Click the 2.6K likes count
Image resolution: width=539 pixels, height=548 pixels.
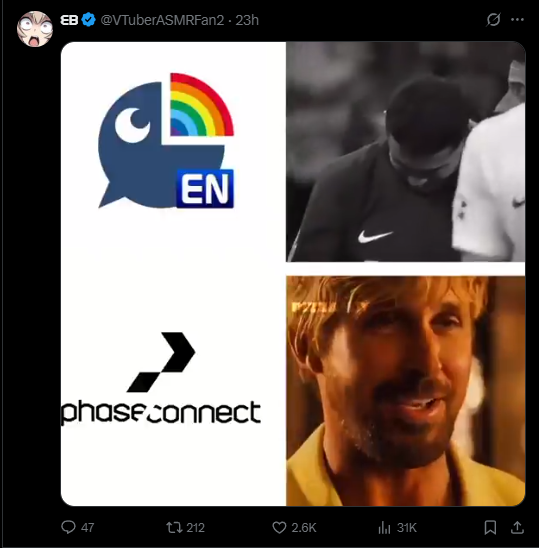304,528
